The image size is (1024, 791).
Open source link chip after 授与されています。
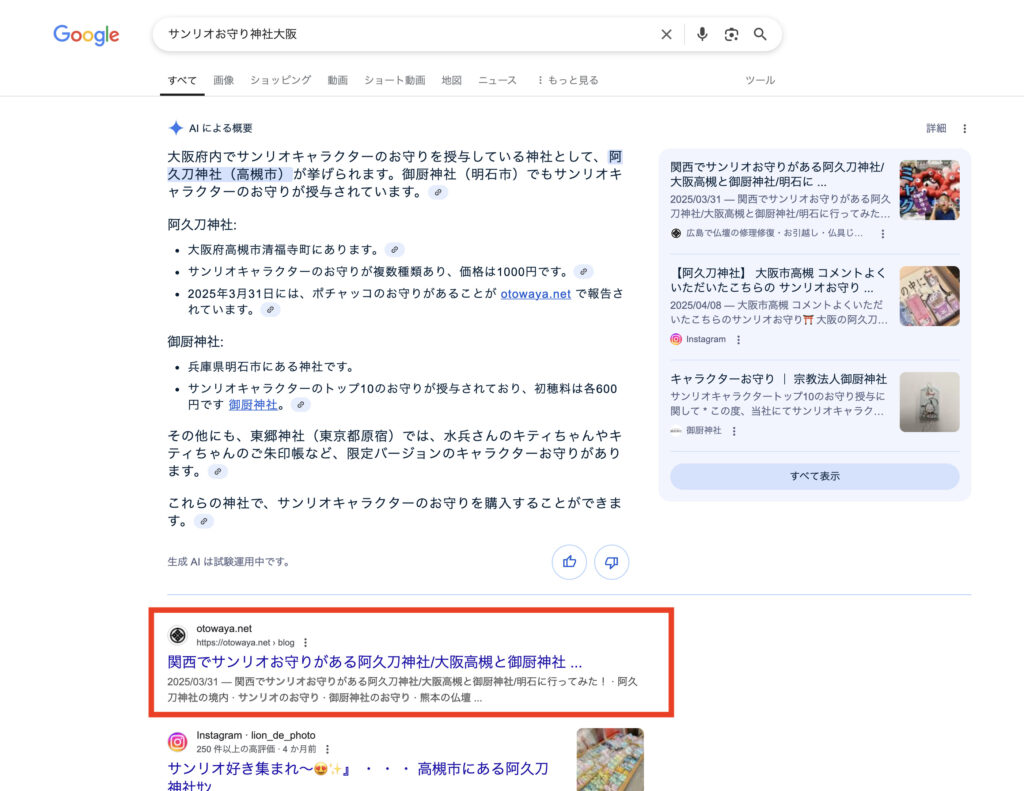[438, 193]
